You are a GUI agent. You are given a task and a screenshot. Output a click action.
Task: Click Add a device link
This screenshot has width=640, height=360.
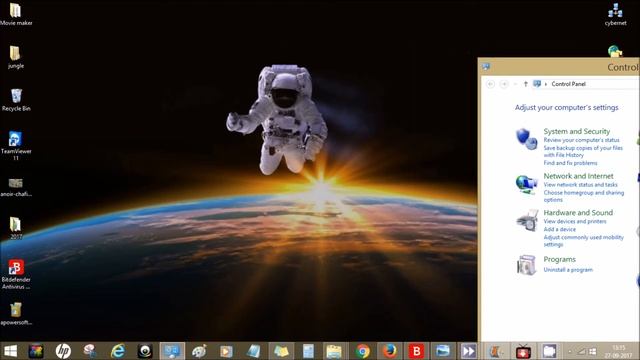560,229
